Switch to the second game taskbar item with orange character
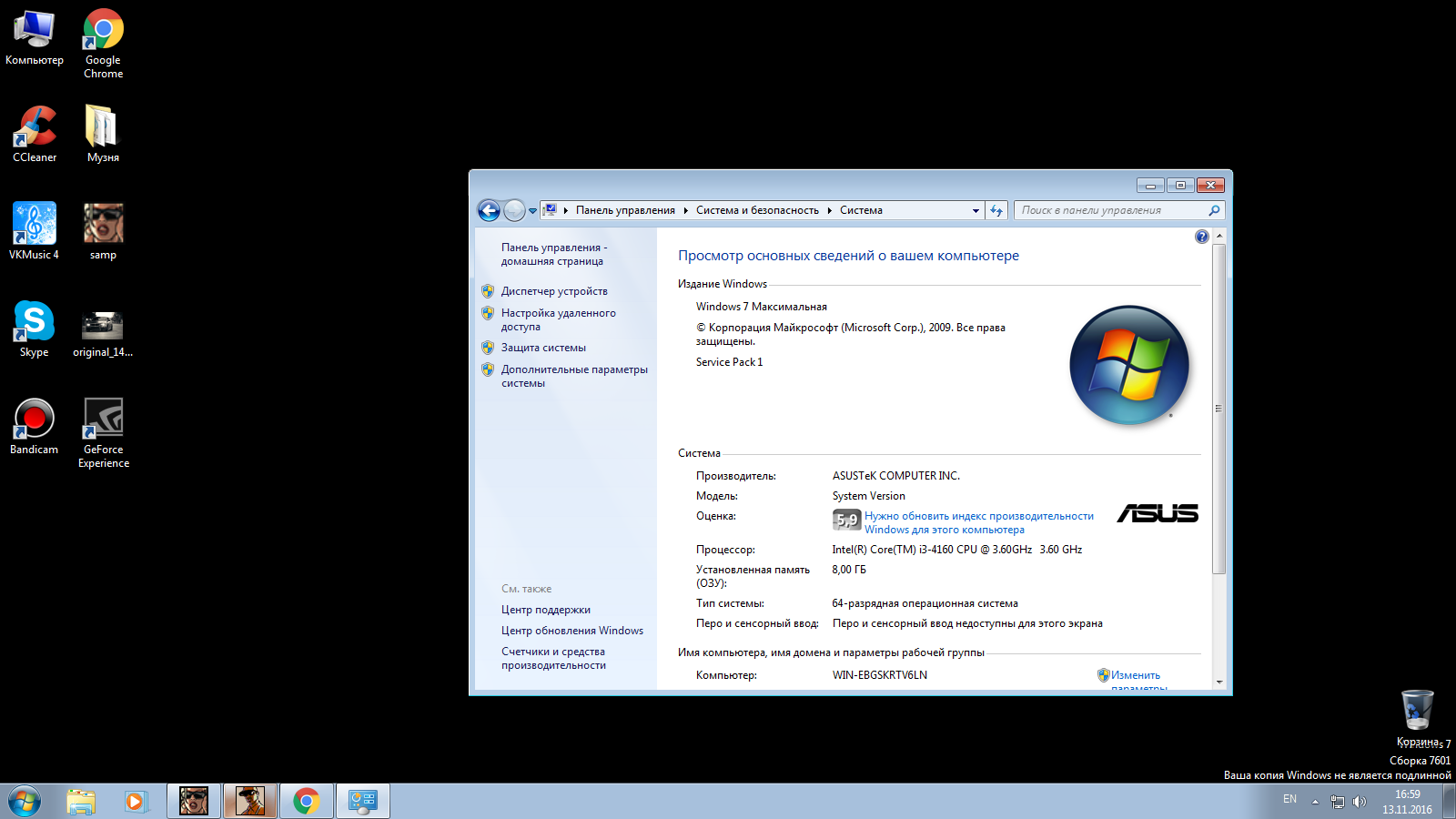Image resolution: width=1456 pixels, height=819 pixels. click(x=250, y=801)
